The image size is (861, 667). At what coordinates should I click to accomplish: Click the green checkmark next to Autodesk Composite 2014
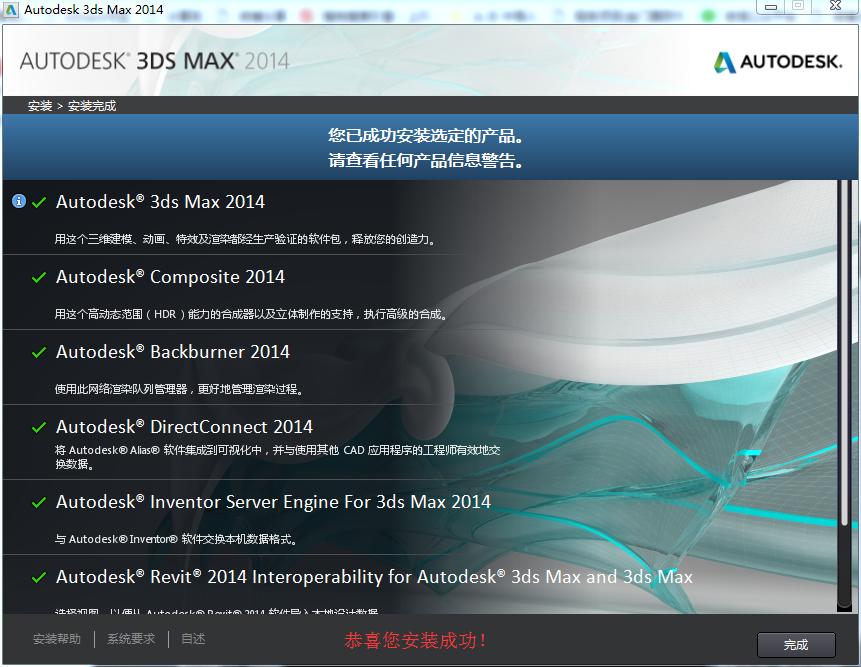38,277
